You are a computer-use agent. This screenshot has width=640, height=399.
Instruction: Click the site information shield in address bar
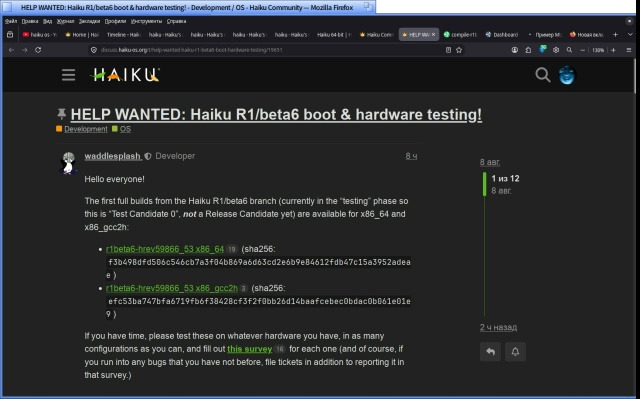[x=93, y=50]
